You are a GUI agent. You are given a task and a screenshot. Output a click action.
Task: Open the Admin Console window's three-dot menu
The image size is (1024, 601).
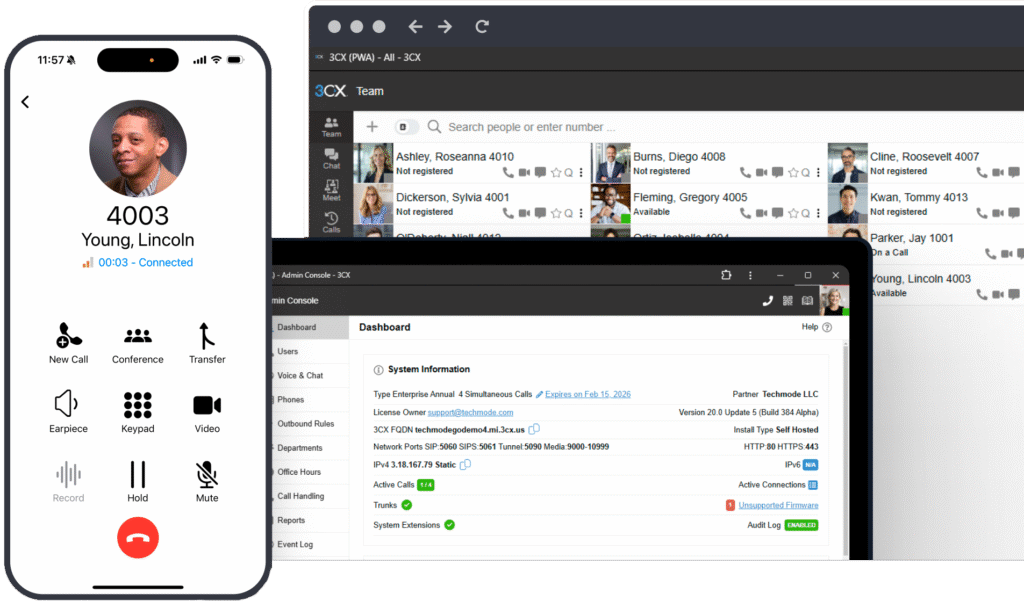coord(750,275)
